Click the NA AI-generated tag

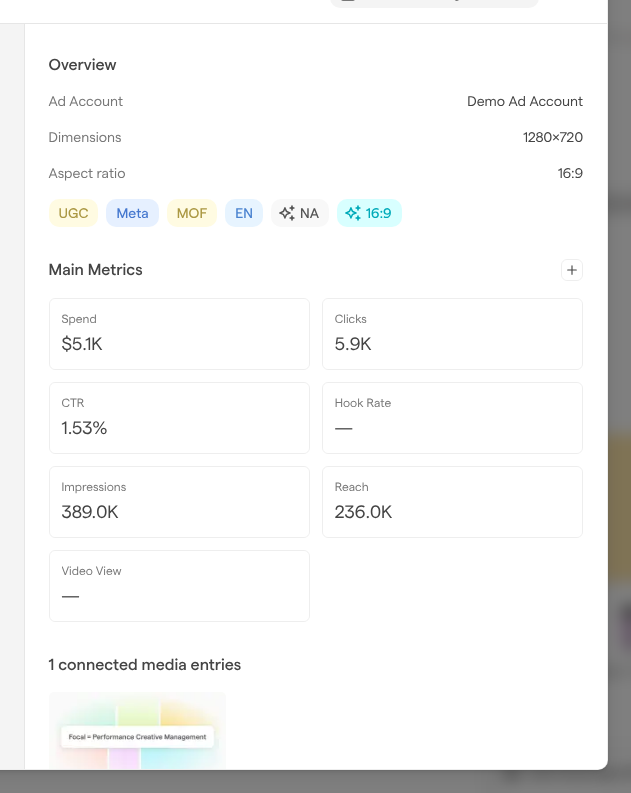pyautogui.click(x=300, y=213)
